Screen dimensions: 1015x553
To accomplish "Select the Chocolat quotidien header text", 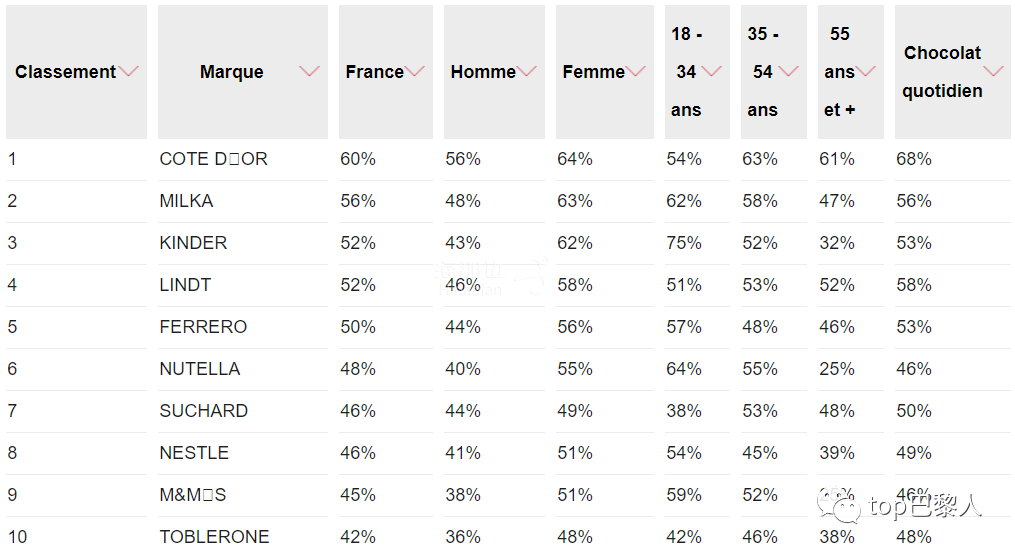I will pos(942,72).
